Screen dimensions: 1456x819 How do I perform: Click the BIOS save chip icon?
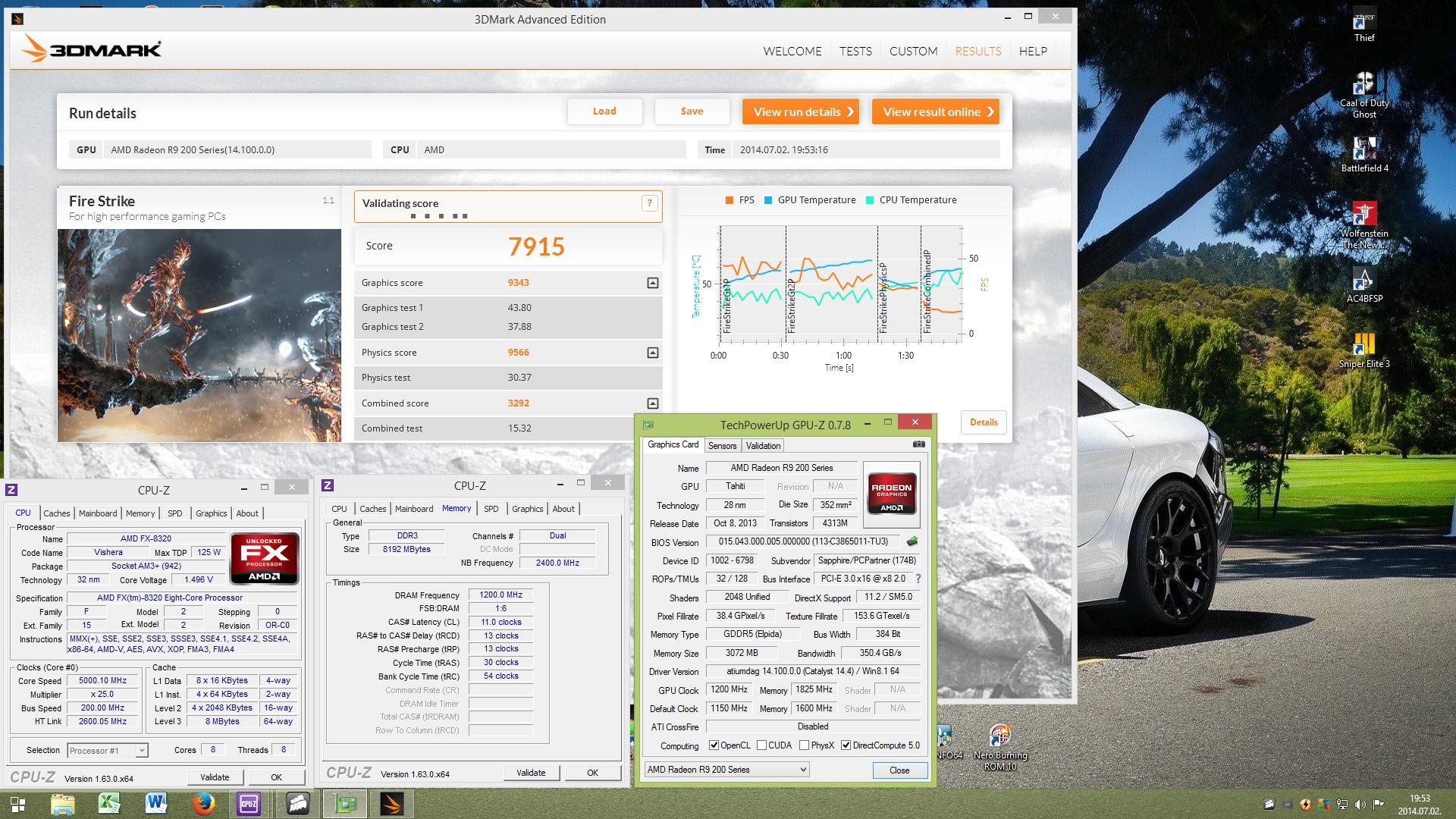[x=912, y=541]
